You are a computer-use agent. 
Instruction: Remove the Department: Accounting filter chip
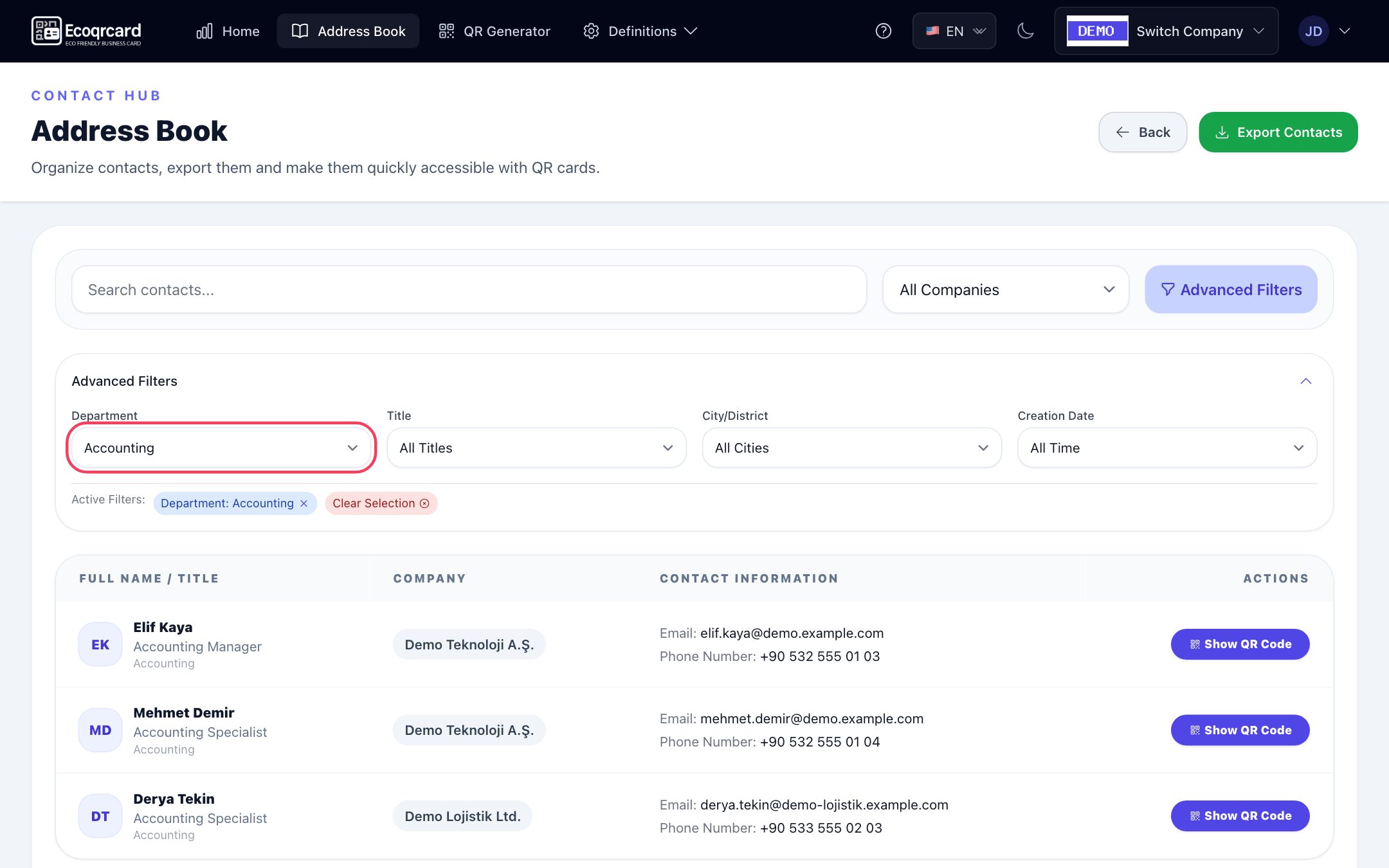[304, 503]
